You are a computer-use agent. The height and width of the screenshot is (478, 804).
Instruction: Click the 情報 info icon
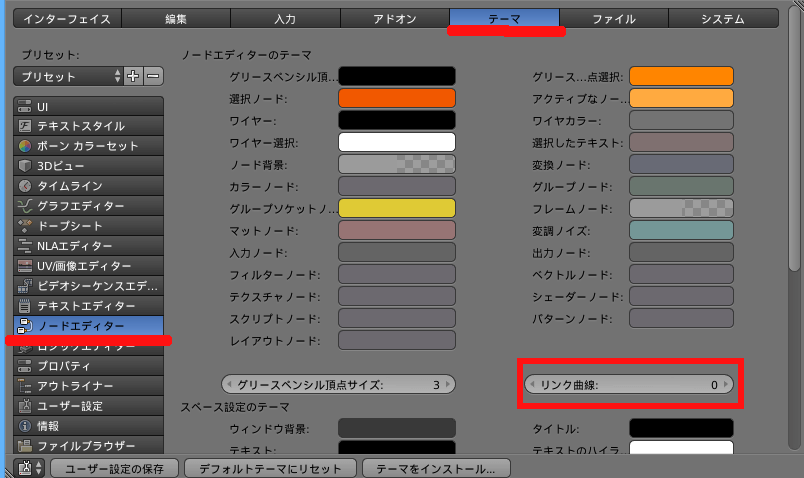[x=24, y=426]
